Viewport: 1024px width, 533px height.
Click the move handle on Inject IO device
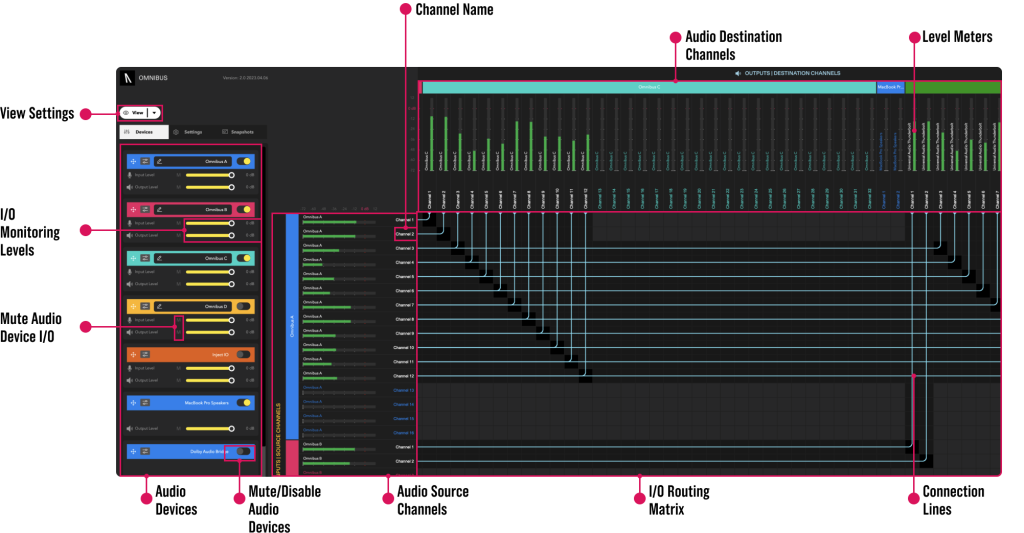[x=133, y=355]
